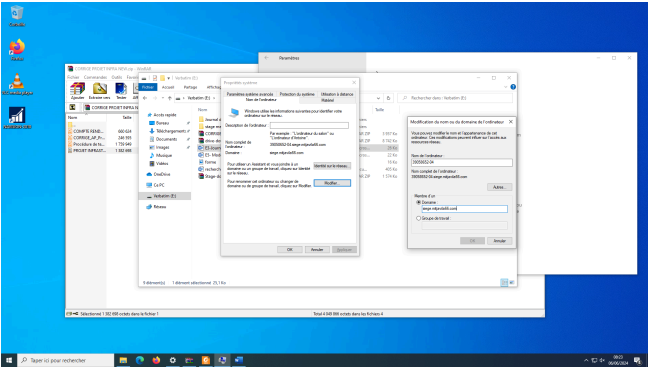Open Firefox desktop shortcut
Image resolution: width=651 pixels, height=369 pixels.
pyautogui.click(x=17, y=50)
